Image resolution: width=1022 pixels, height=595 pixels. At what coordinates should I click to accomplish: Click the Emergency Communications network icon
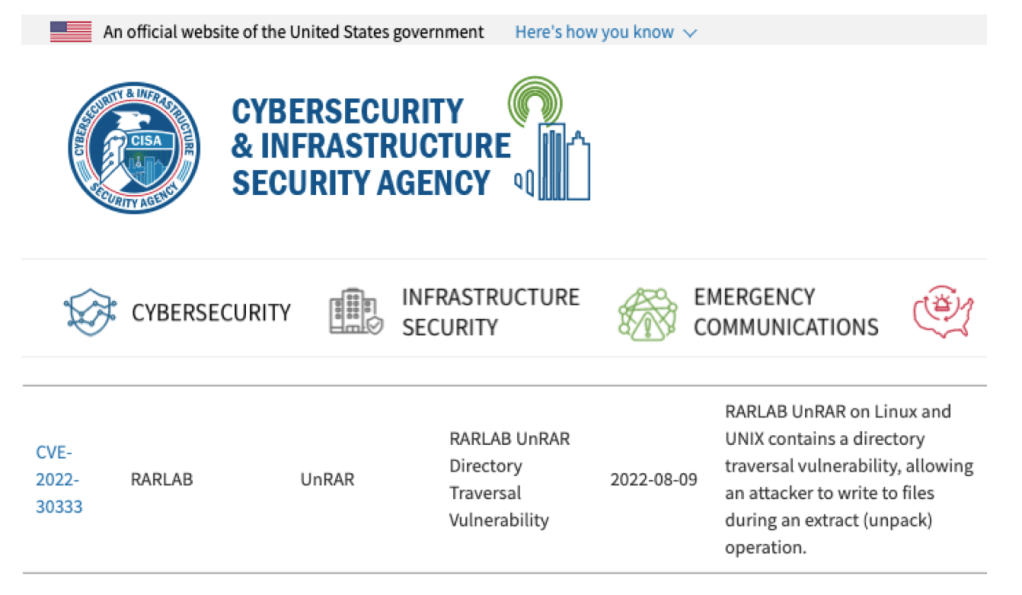point(647,312)
